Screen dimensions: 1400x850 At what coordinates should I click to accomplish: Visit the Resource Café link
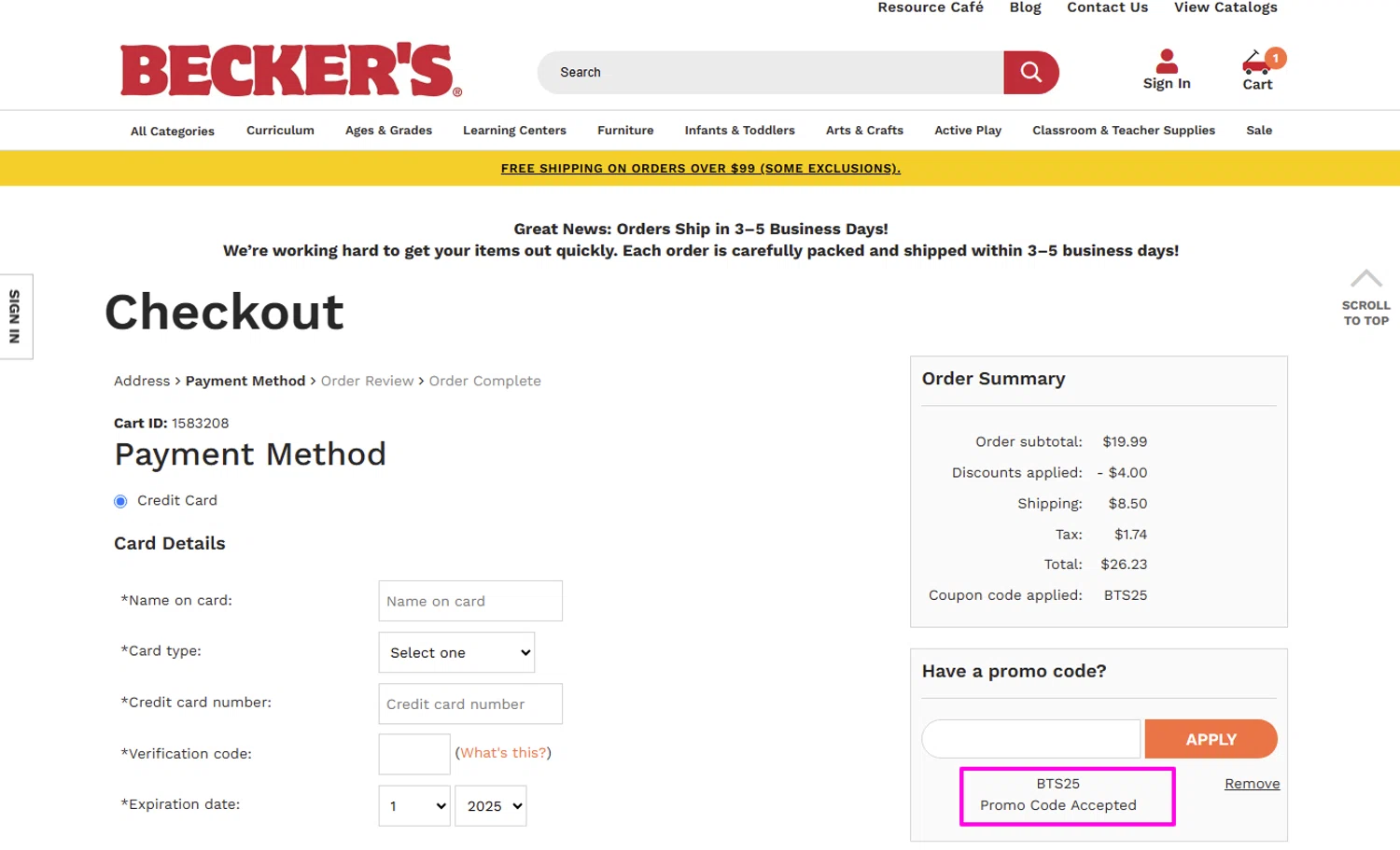tap(931, 7)
